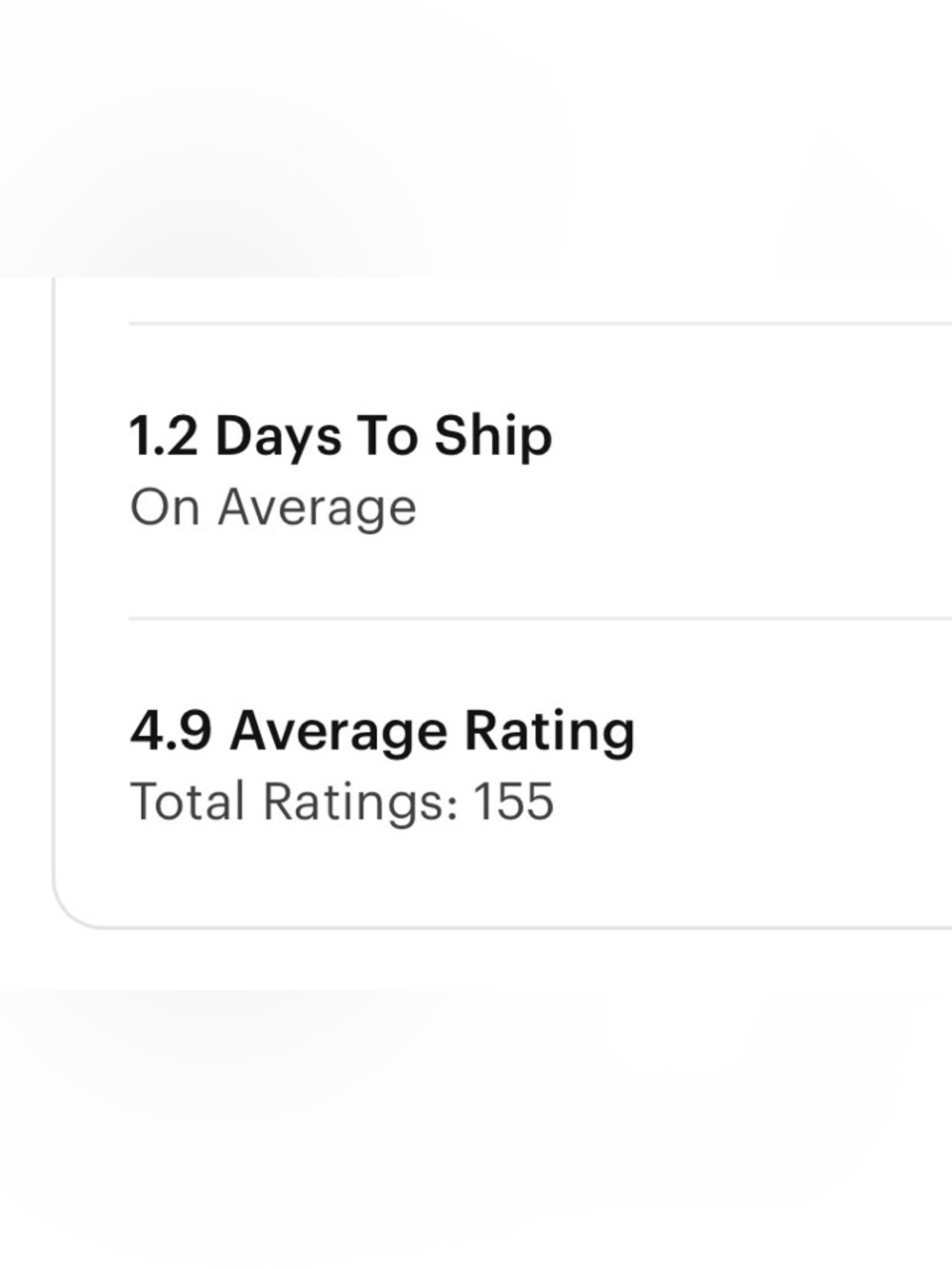952x1269 pixels.
Task: Click the word "Rating" in bold heading
Action: pyautogui.click(x=549, y=733)
